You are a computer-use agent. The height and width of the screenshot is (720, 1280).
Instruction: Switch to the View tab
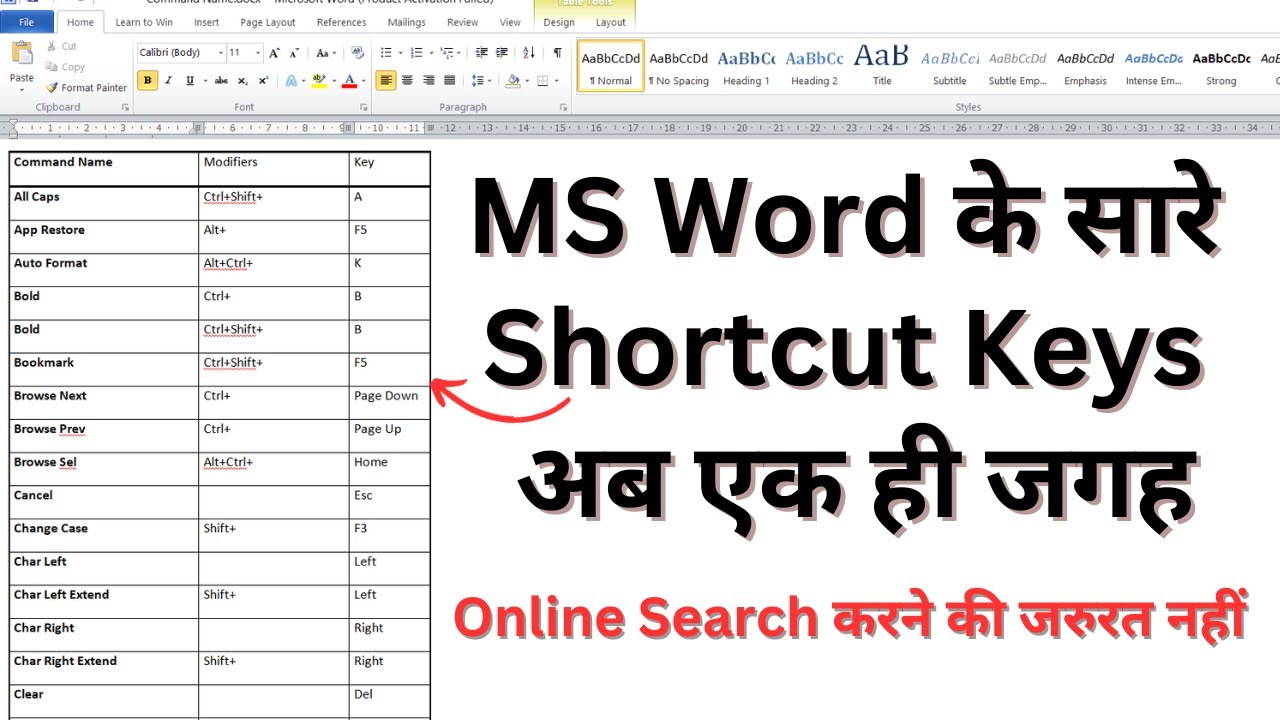pyautogui.click(x=510, y=22)
